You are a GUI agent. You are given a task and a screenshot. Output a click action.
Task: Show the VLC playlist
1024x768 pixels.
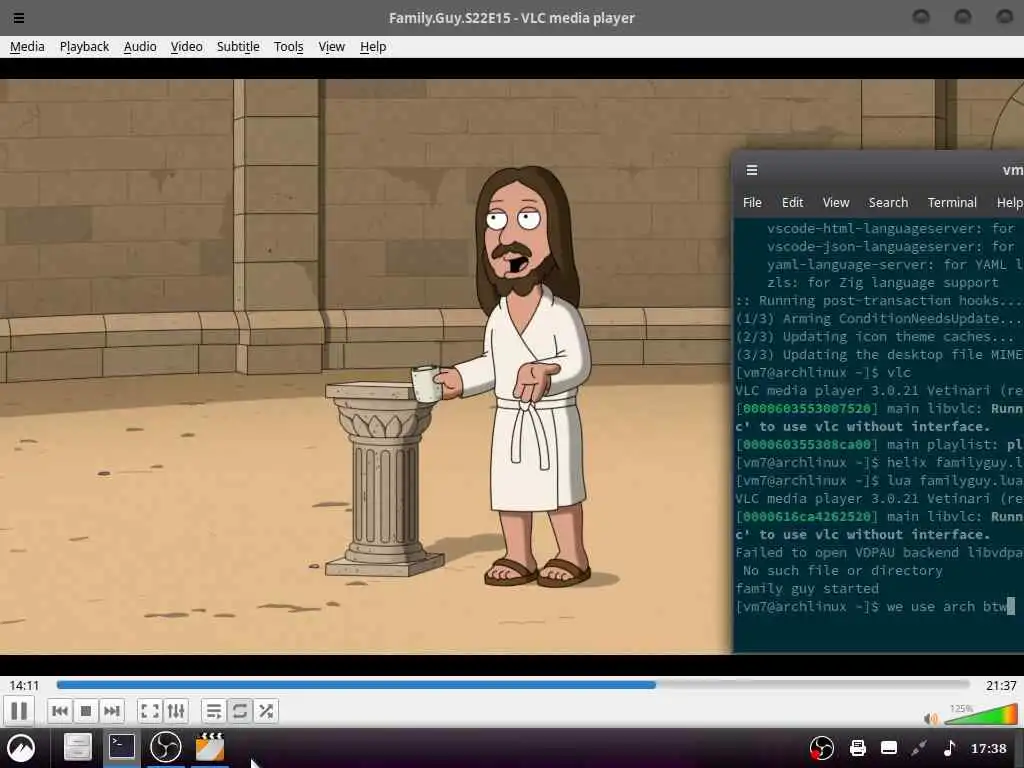(x=213, y=711)
